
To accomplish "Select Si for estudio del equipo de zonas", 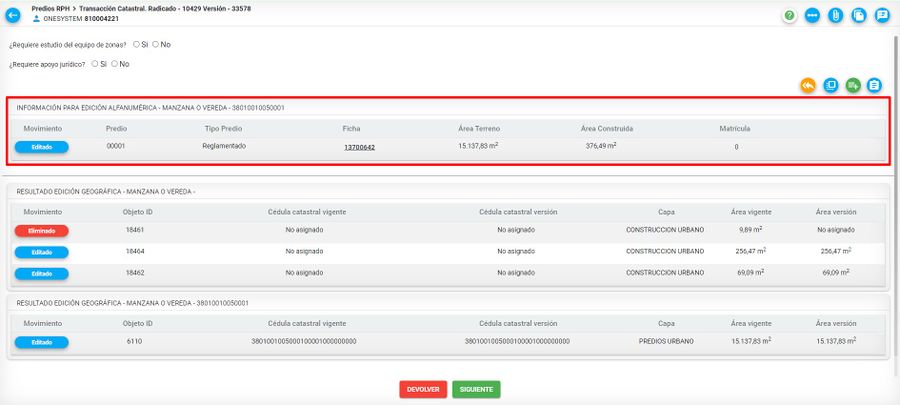I will (136, 44).
